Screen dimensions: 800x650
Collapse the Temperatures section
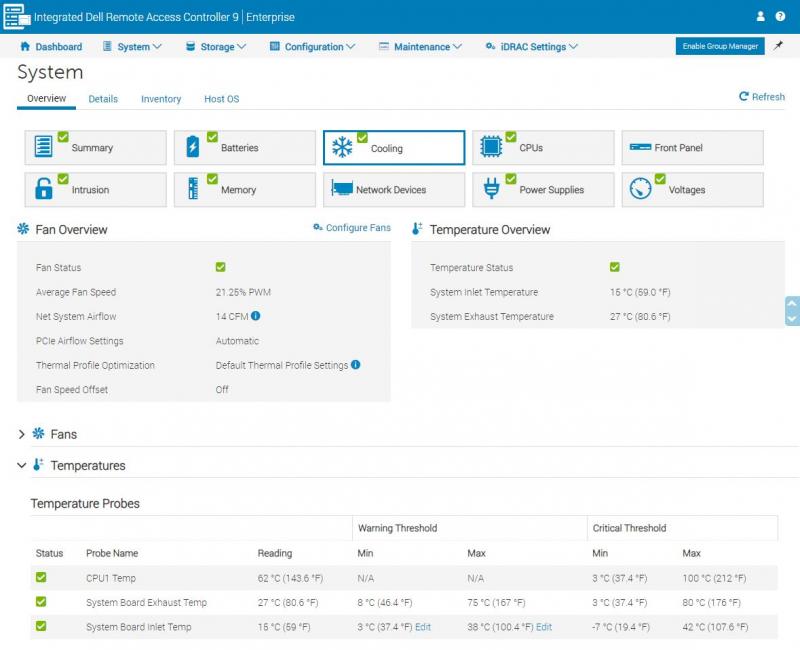[x=22, y=466]
